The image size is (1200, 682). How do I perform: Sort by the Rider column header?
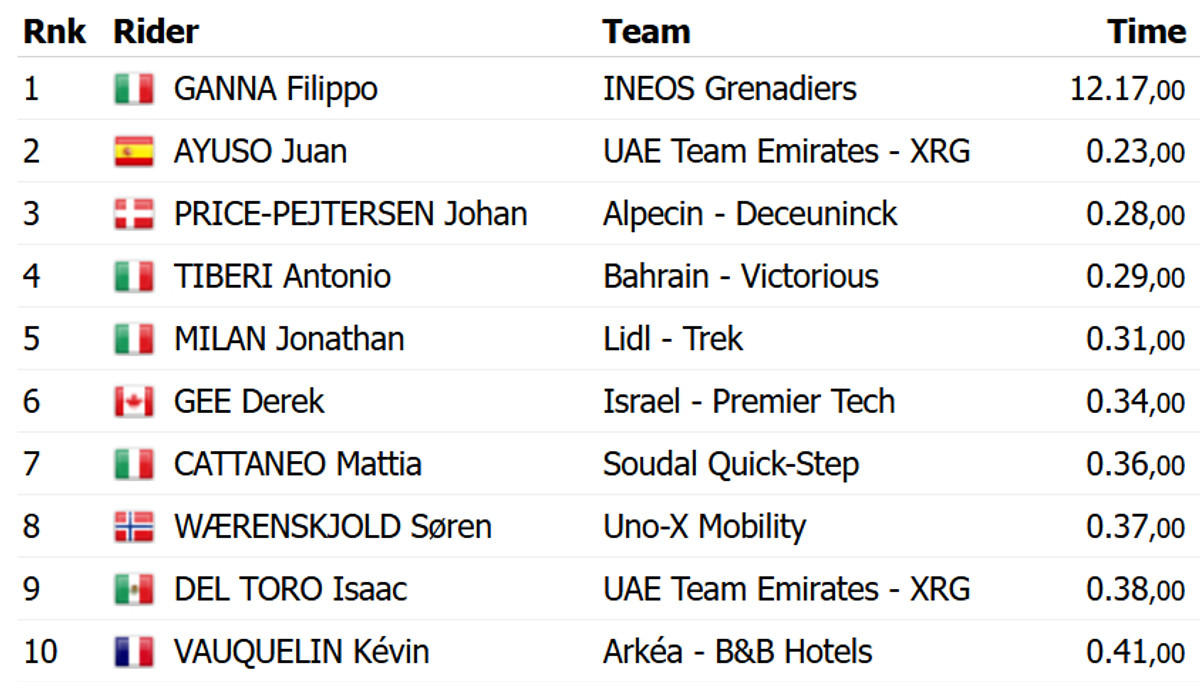(156, 31)
